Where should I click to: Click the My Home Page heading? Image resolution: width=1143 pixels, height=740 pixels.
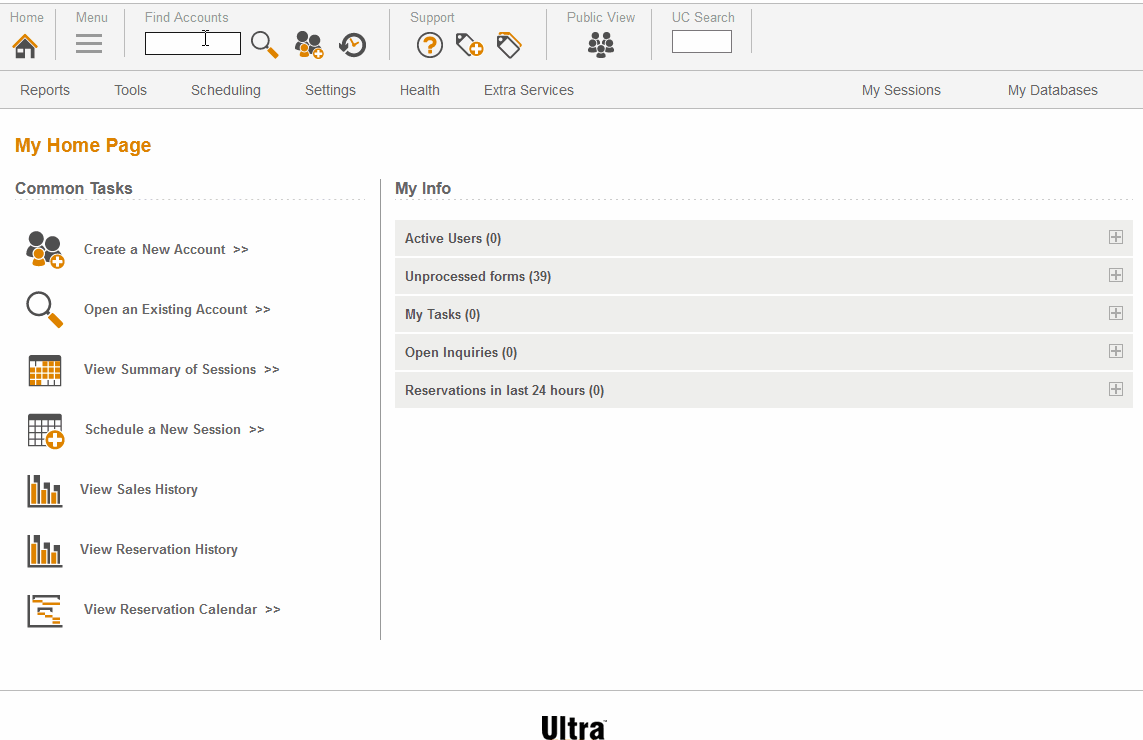coord(83,145)
